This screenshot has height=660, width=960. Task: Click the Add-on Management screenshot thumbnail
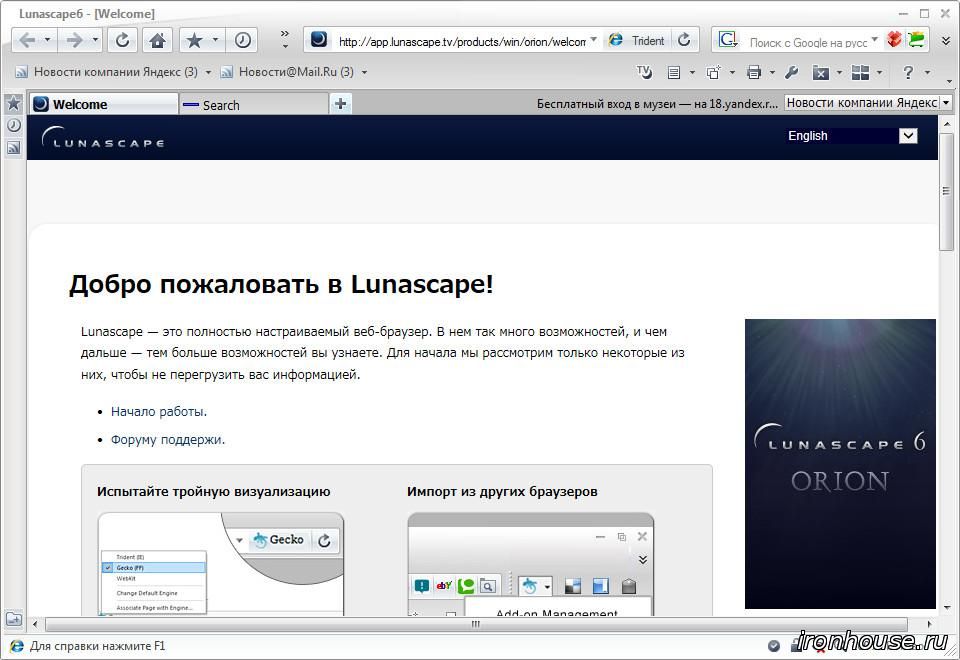(531, 563)
